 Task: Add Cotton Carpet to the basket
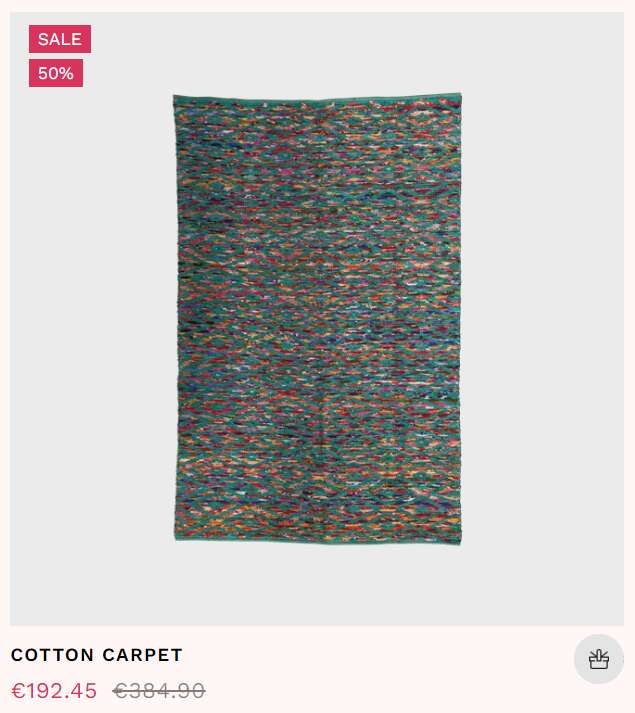599,659
